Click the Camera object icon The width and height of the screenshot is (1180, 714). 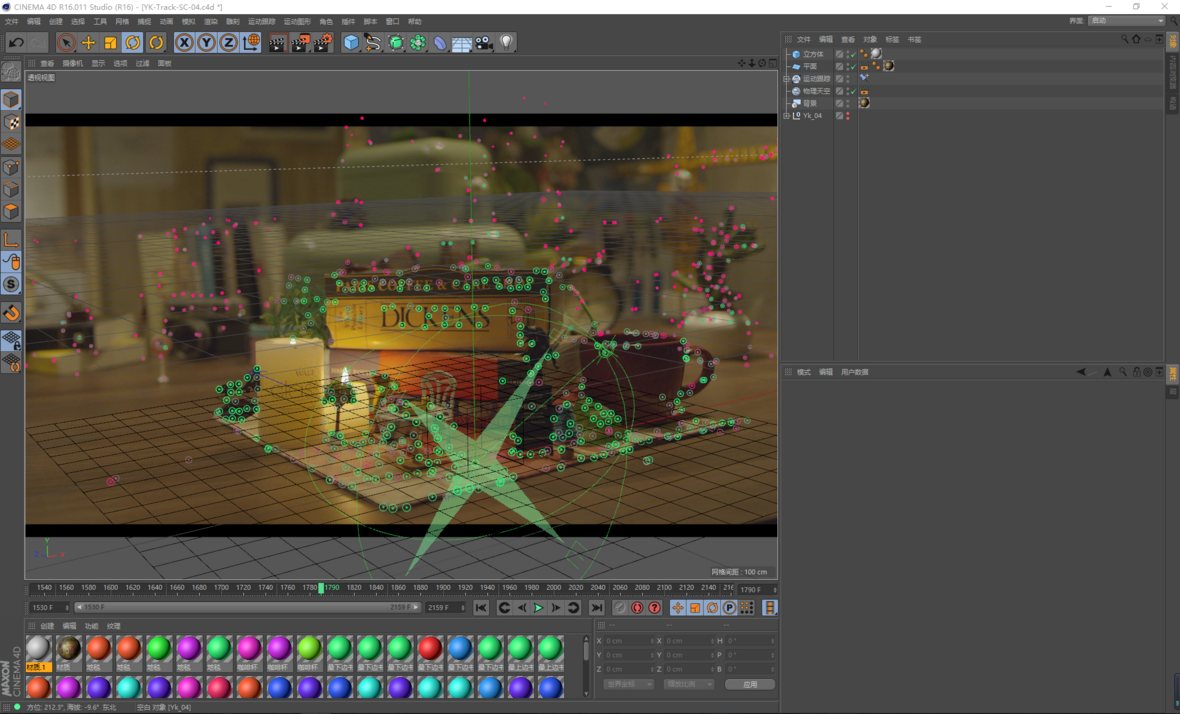pyautogui.click(x=484, y=42)
